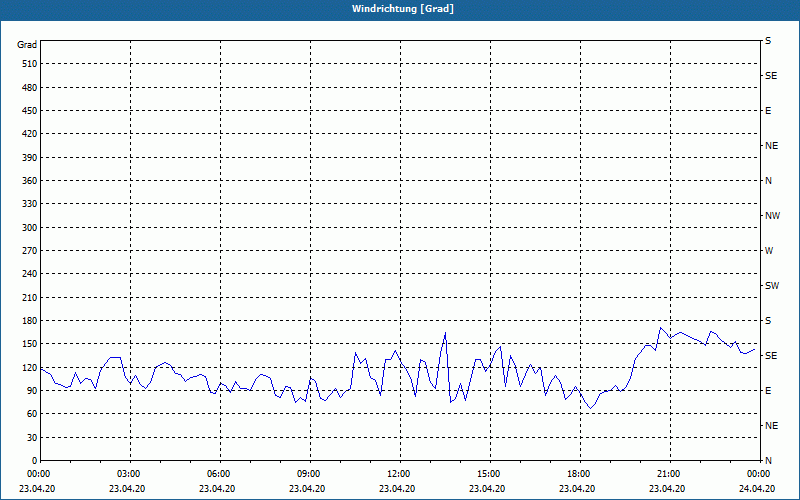Select the 06:00 time marker
Image resolution: width=800 pixels, height=500 pixels.
point(220,474)
